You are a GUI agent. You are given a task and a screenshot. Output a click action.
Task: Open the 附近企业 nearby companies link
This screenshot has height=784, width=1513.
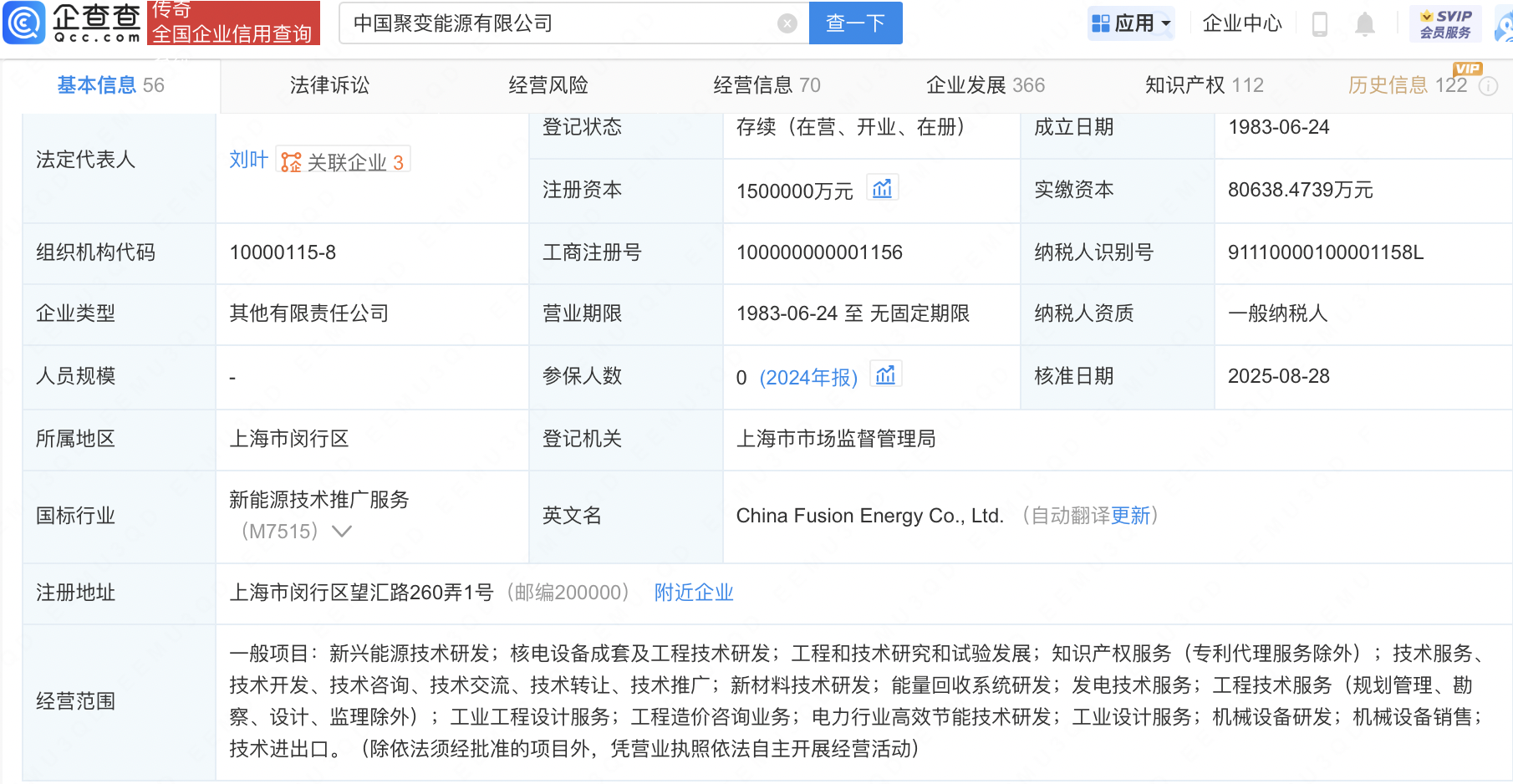(x=694, y=593)
